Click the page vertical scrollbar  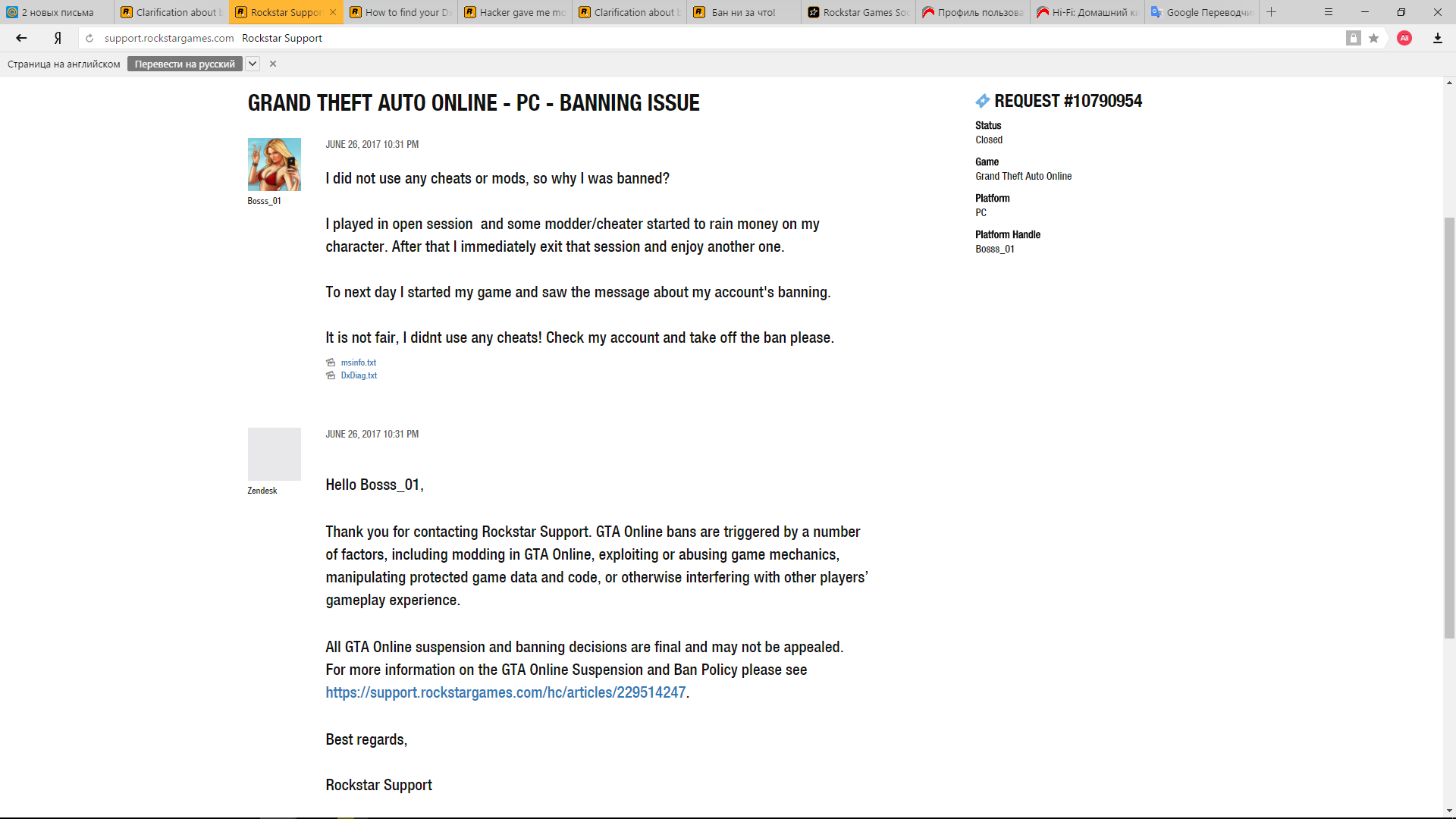point(1449,428)
